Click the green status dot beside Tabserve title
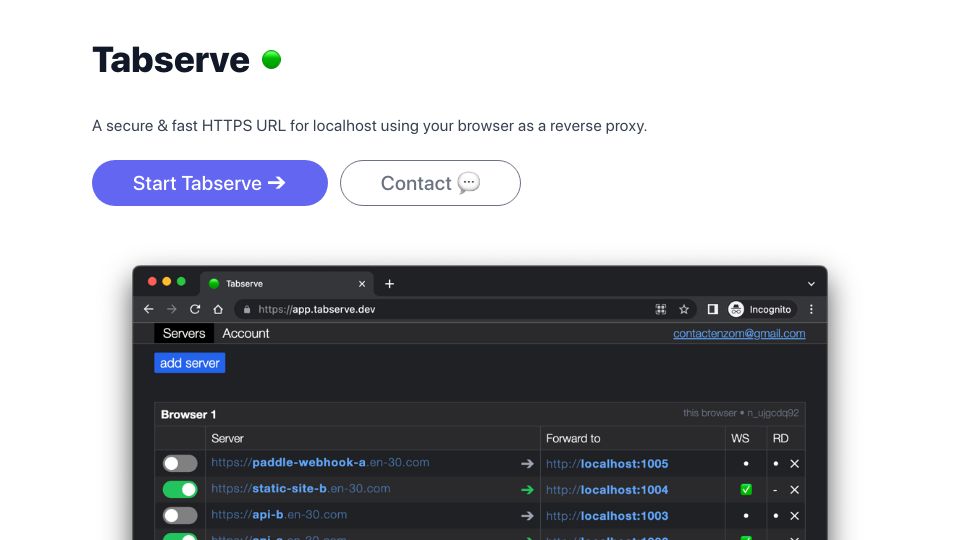960x540 pixels. (271, 59)
